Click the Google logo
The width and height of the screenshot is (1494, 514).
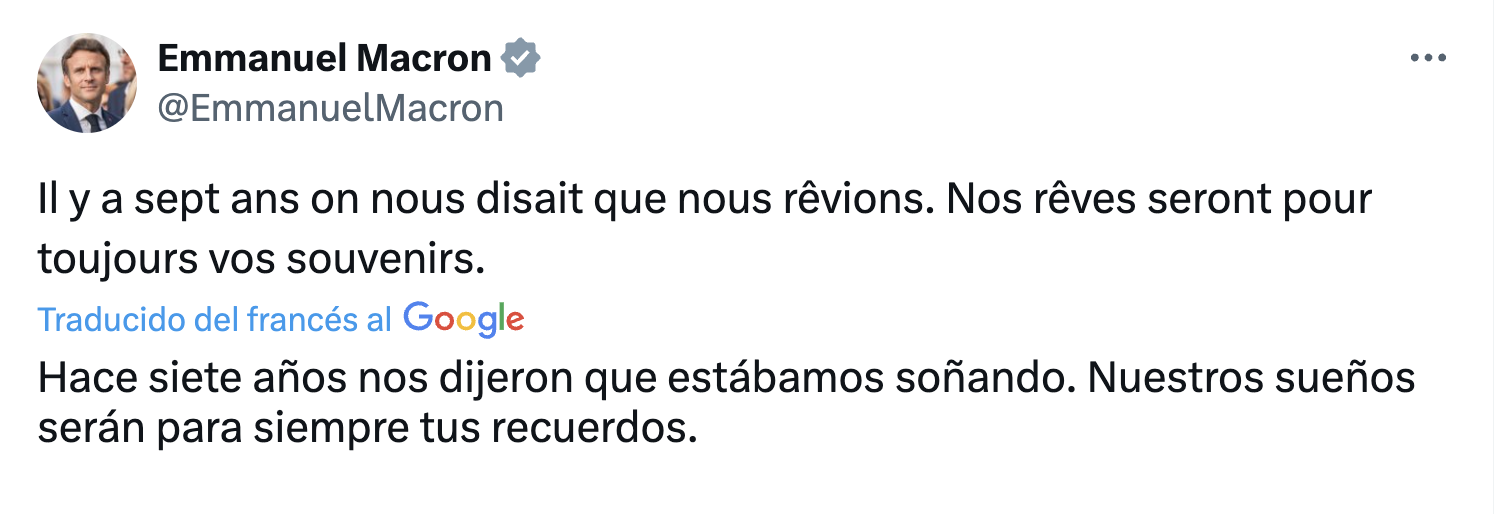[x=464, y=319]
